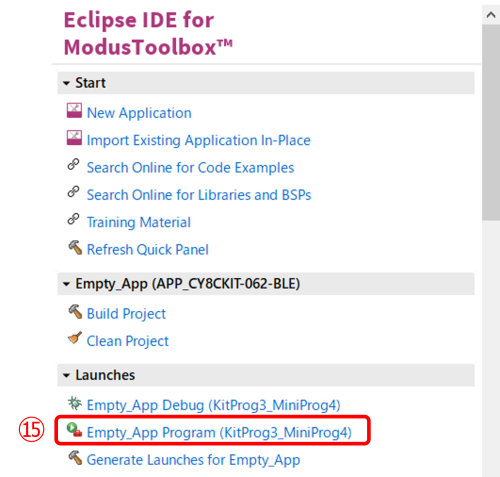The height and width of the screenshot is (477, 500).
Task: Collapse the Empty_App (APP_CY8CKIT-062-BLE) section
Action: [x=66, y=284]
